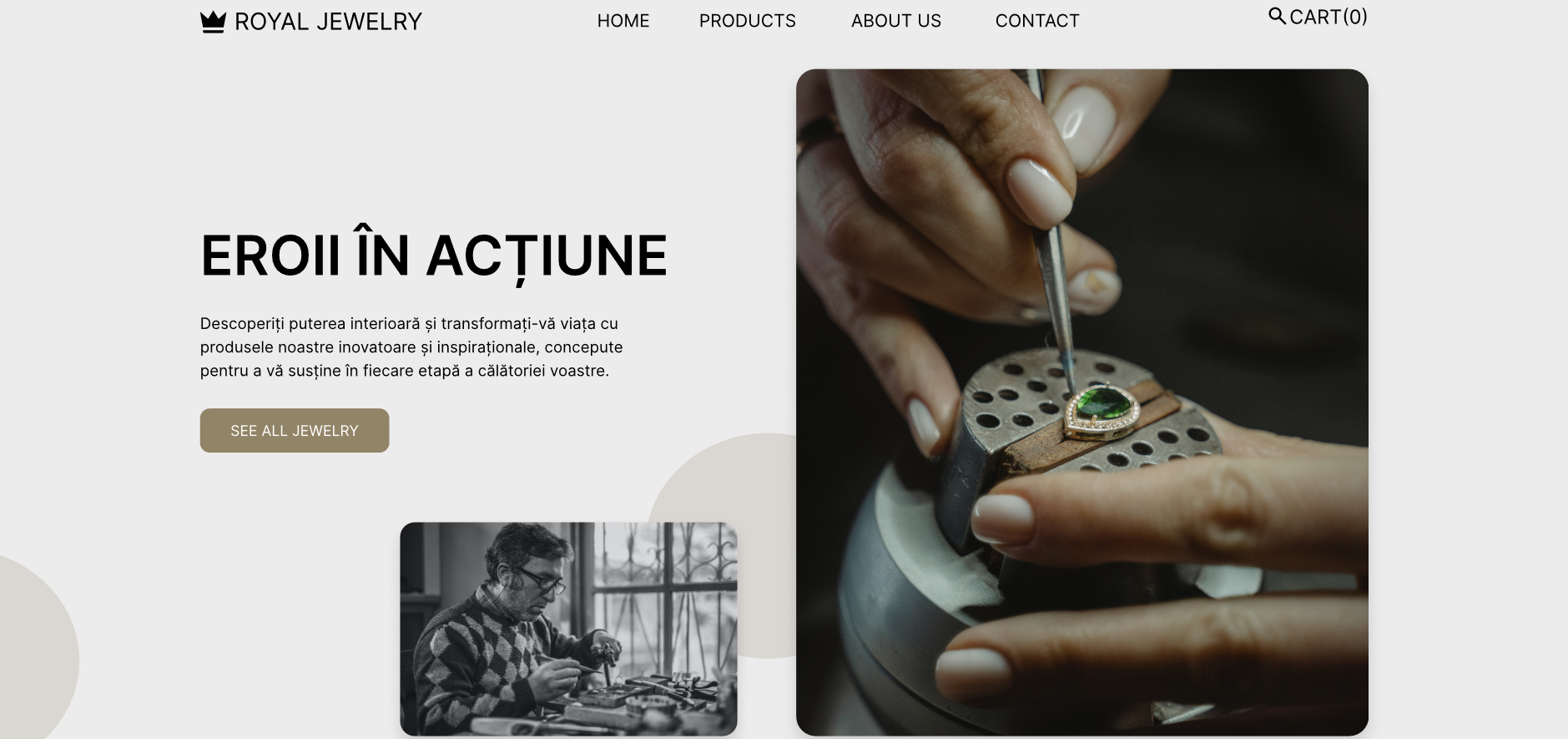Select the black-and-white jeweler photo

coord(568,629)
